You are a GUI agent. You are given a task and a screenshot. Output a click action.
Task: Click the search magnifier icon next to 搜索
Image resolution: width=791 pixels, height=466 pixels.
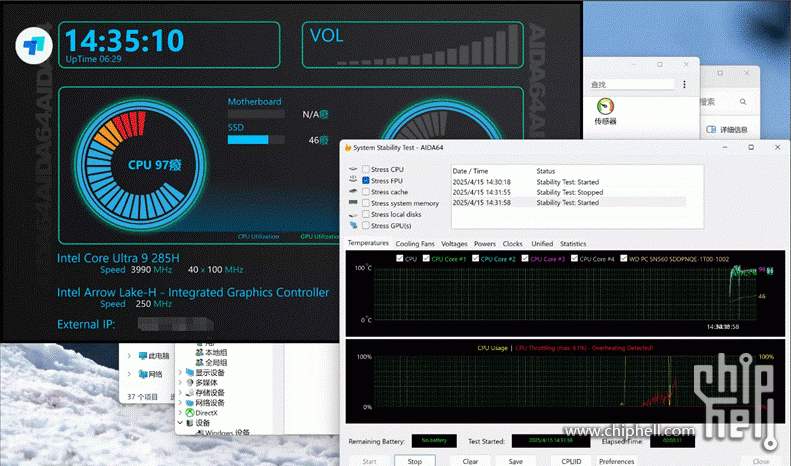pos(743,102)
